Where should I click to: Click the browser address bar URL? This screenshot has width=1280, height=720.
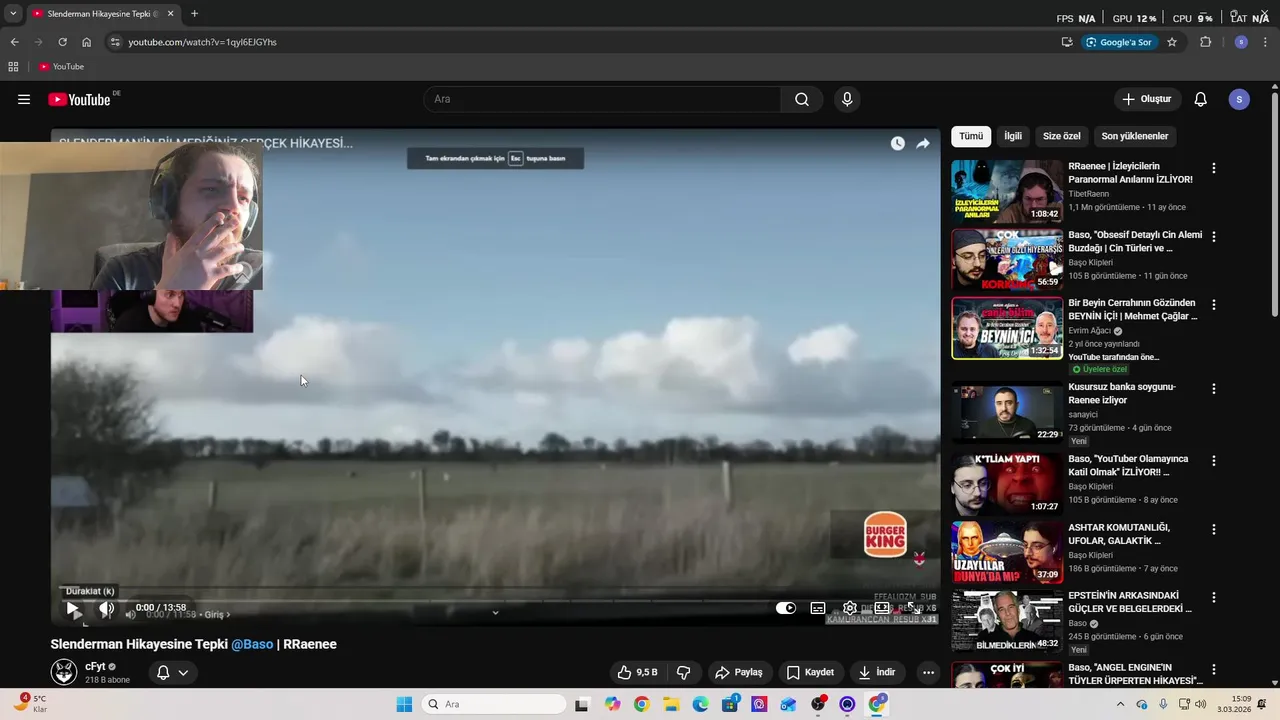pyautogui.click(x=202, y=42)
